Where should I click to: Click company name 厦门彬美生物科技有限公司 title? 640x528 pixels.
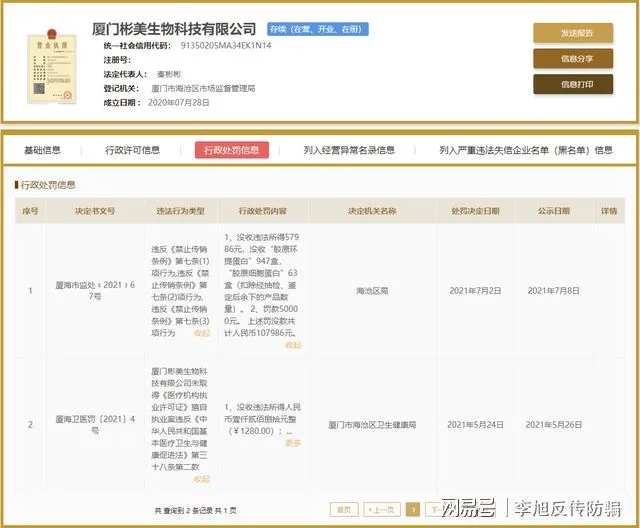(174, 29)
